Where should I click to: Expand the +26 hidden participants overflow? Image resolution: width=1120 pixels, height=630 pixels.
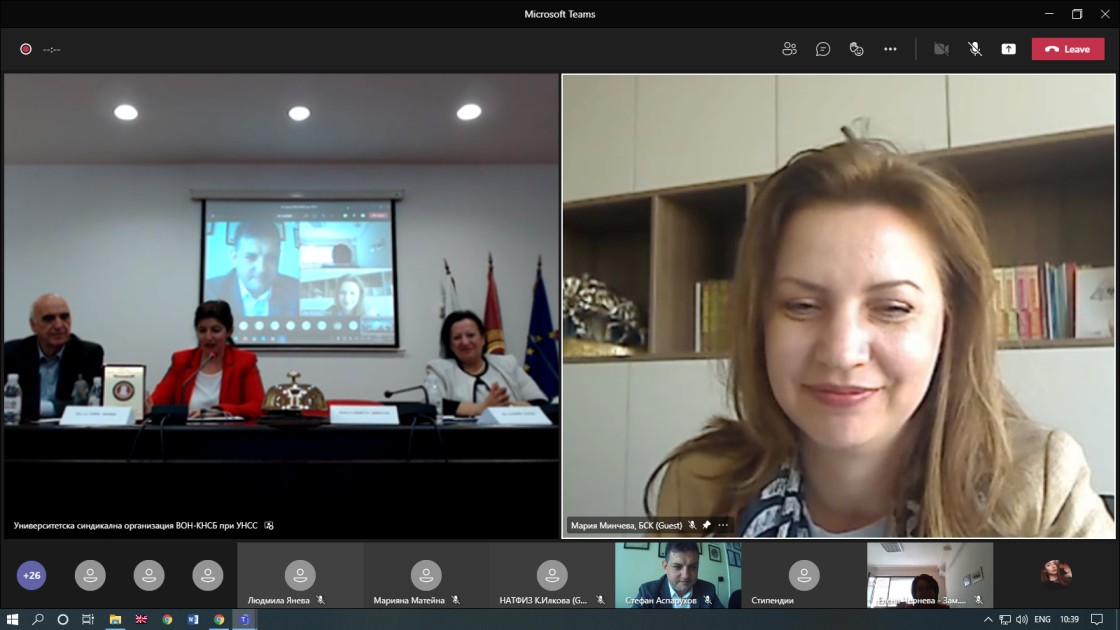pos(32,575)
